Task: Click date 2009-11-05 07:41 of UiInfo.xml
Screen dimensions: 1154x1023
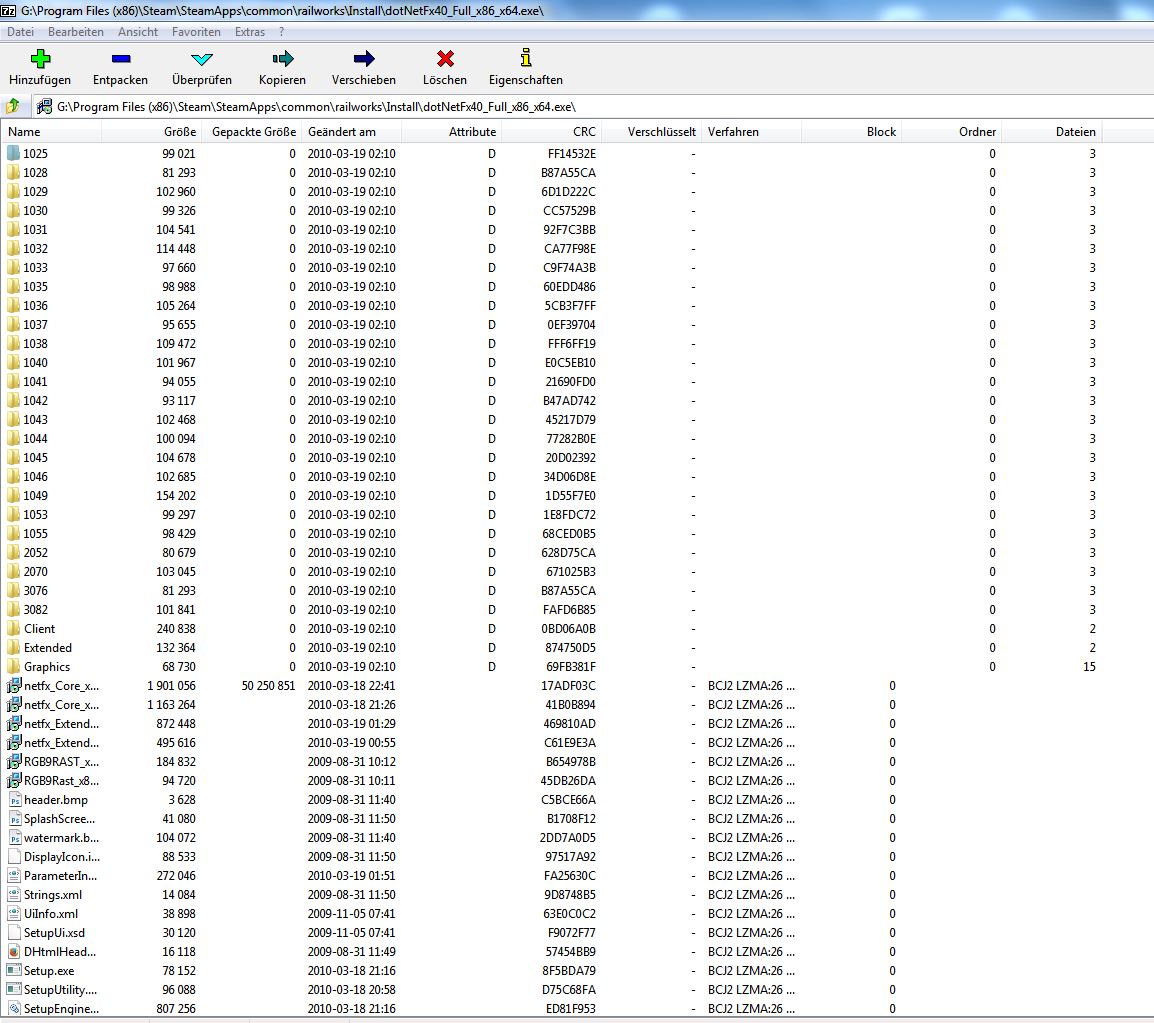Action: tap(351, 914)
